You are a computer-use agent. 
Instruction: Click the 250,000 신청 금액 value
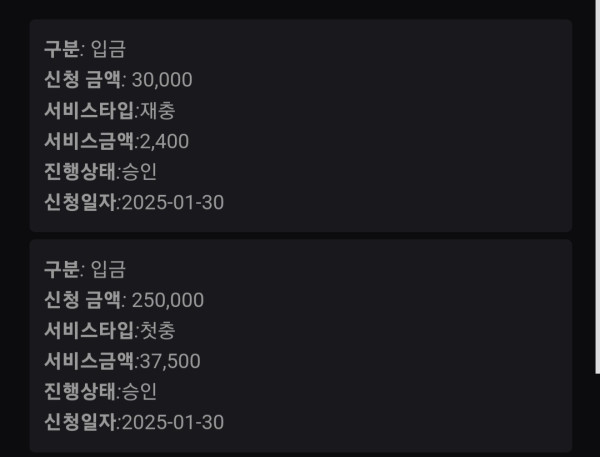(167, 300)
